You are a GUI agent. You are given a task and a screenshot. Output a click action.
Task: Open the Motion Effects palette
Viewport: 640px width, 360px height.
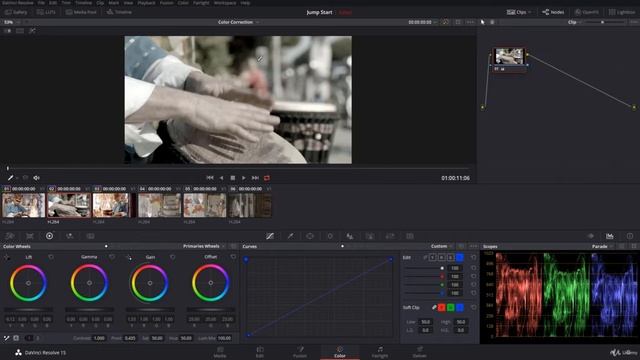[90, 236]
